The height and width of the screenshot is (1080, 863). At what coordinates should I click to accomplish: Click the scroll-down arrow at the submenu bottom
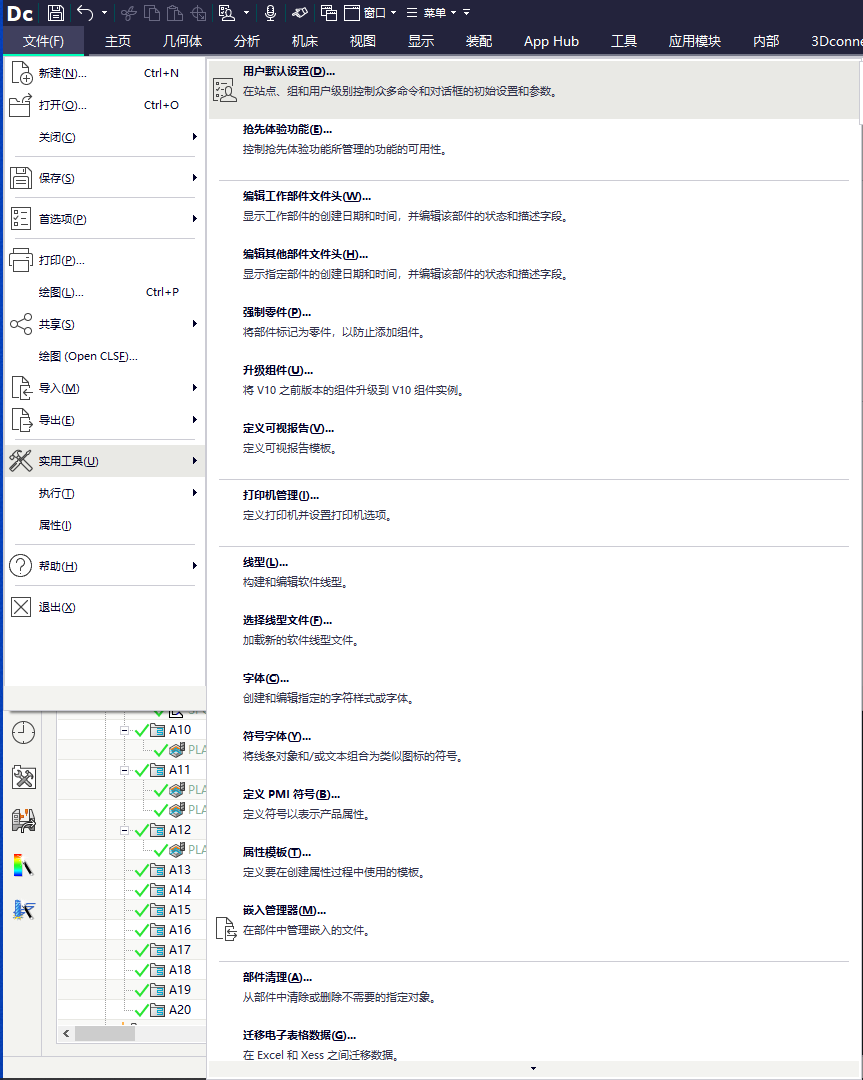(534, 1069)
